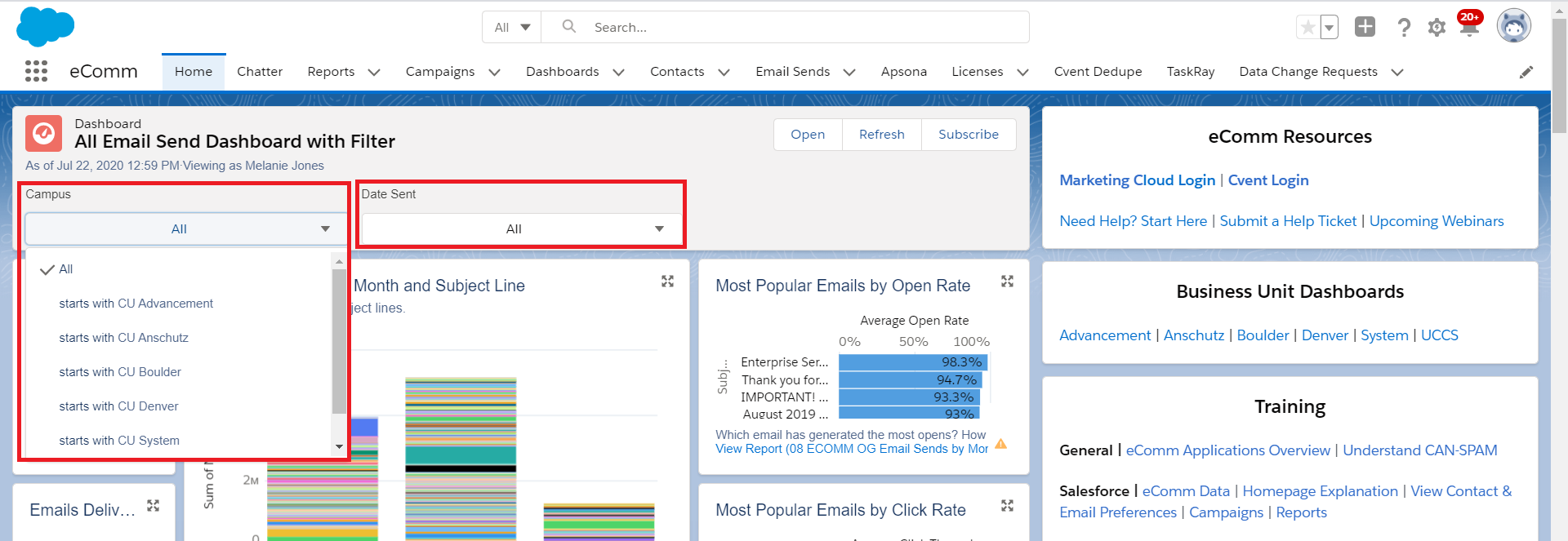
Task: Click Need Help? Start Here link
Action: point(1133,221)
